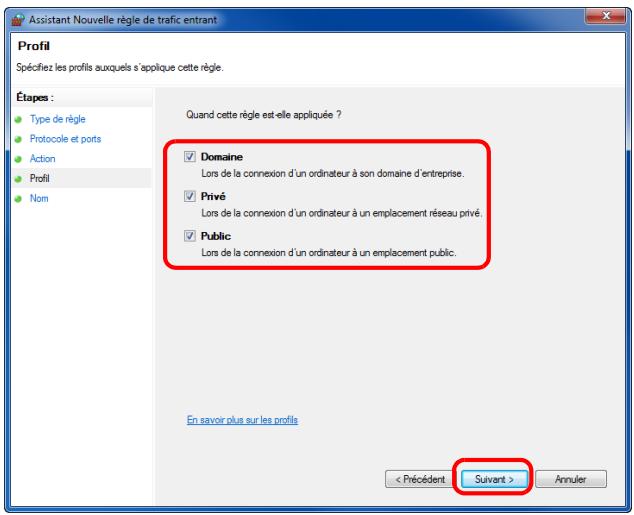The height and width of the screenshot is (515, 634).
Task: Click the emplacement public description text
Action: (329, 253)
